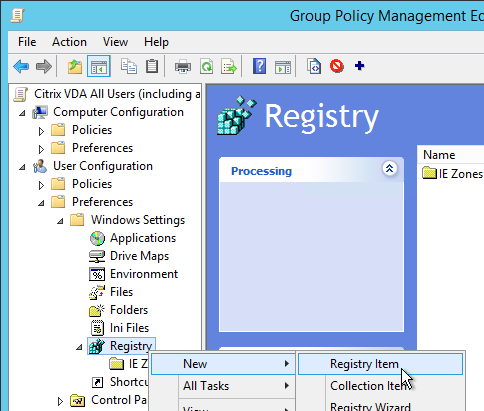Image resolution: width=484 pixels, height=411 pixels.
Task: Open the View menu
Action: pyautogui.click(x=115, y=42)
